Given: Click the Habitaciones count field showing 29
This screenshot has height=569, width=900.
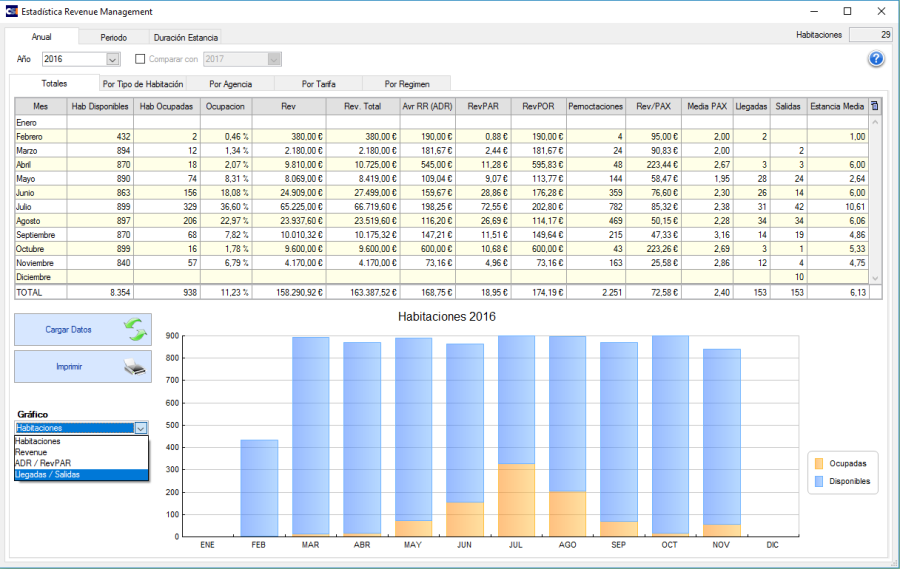Looking at the screenshot, I should (870, 35).
